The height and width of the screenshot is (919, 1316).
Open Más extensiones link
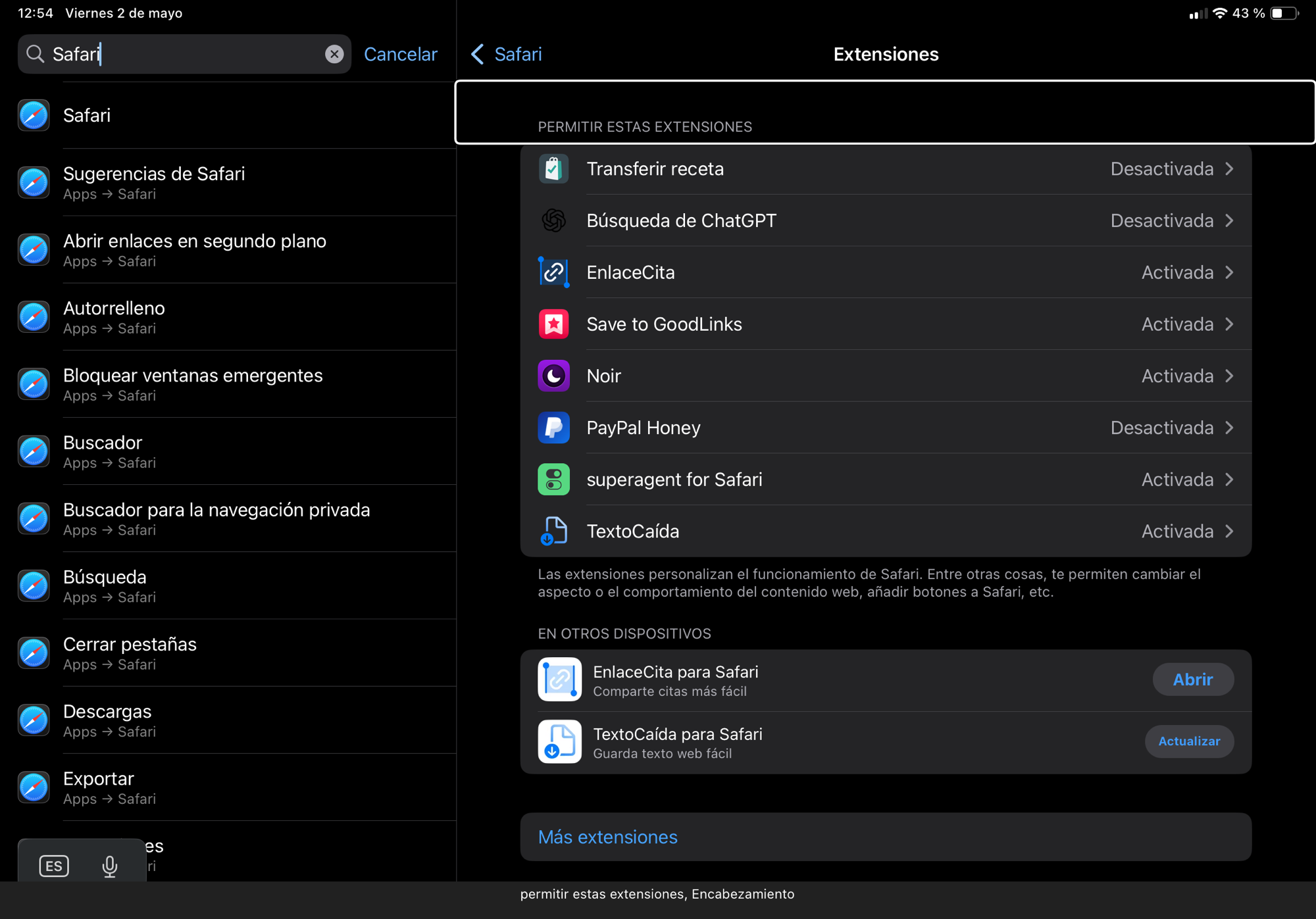coord(607,837)
